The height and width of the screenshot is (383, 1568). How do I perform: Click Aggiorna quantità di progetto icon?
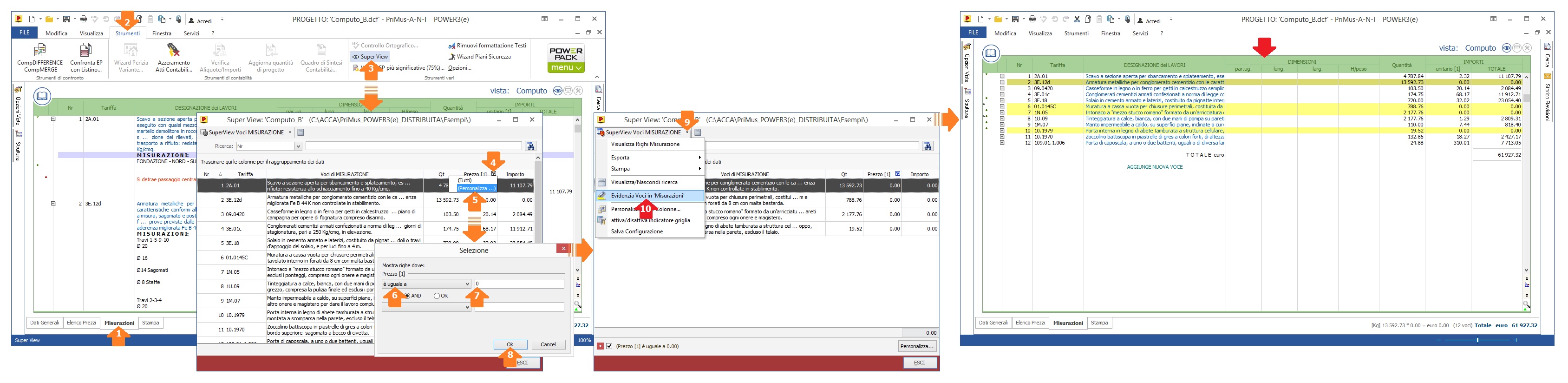(x=270, y=59)
